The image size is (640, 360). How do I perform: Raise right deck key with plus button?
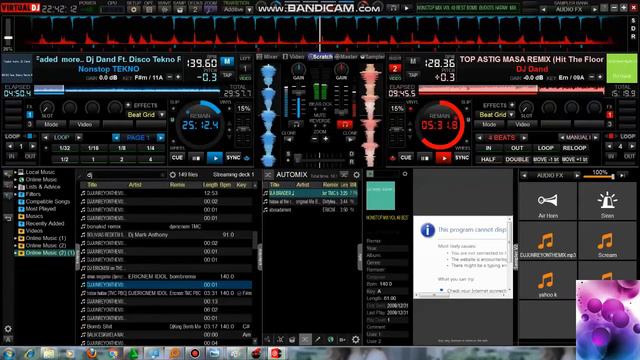(600, 77)
